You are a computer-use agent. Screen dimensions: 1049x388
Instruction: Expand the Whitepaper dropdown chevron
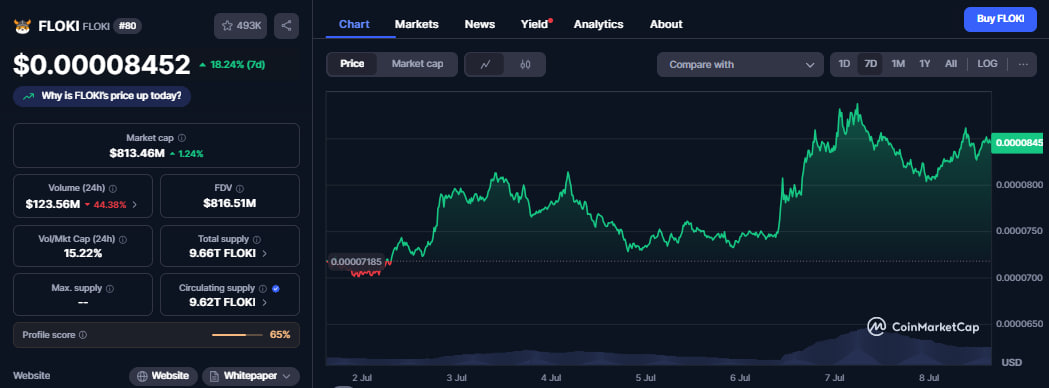[x=286, y=376]
